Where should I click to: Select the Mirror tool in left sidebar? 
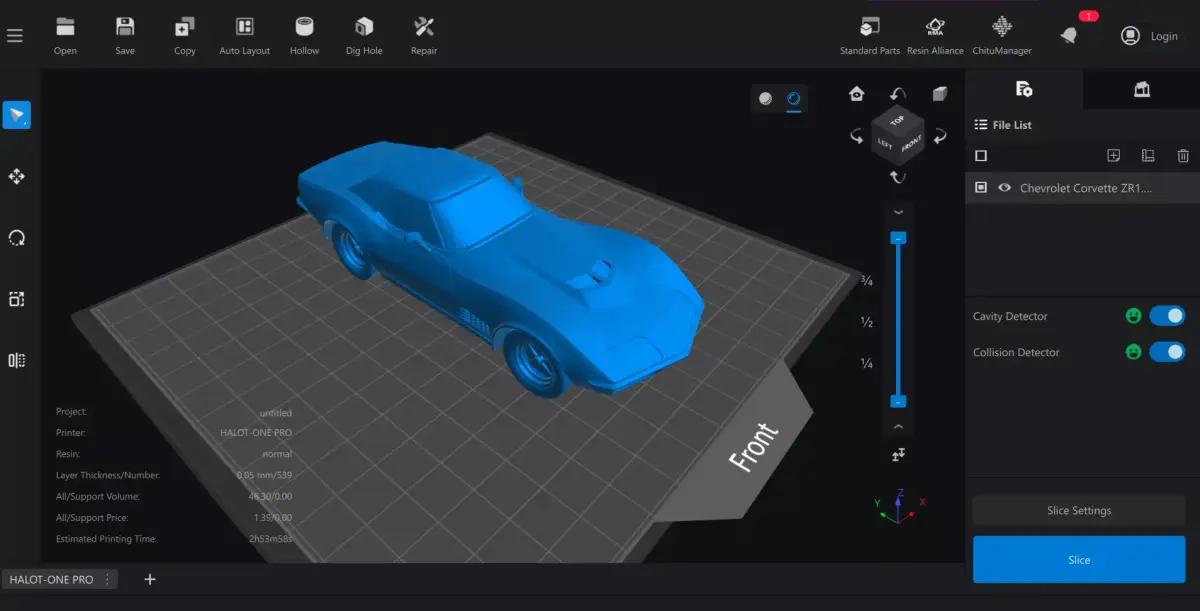pyautogui.click(x=16, y=360)
